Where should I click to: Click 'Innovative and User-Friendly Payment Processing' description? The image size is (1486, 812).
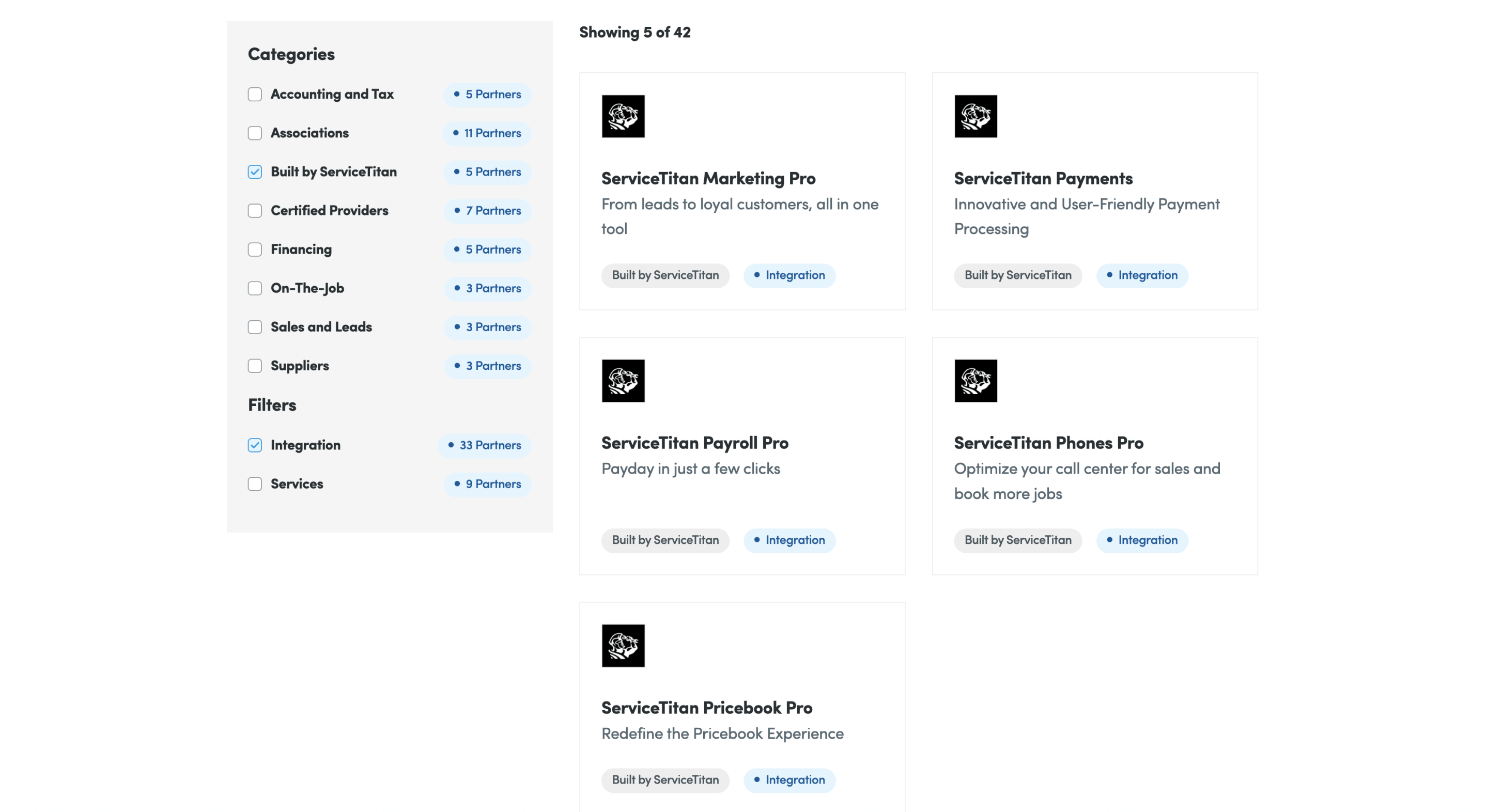coord(1087,216)
